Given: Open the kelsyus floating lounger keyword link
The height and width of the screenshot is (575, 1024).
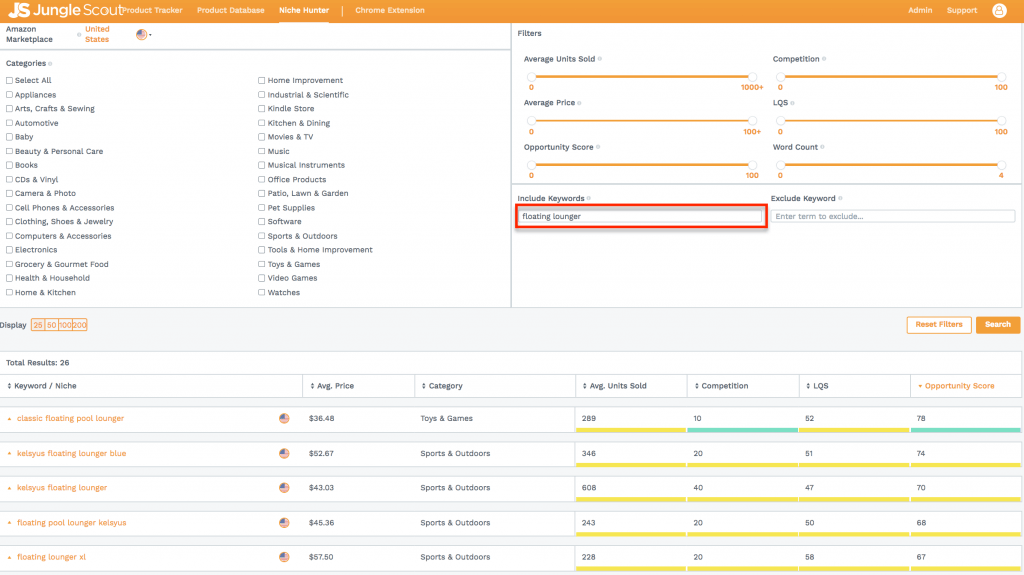Looking at the screenshot, I should pos(62,488).
